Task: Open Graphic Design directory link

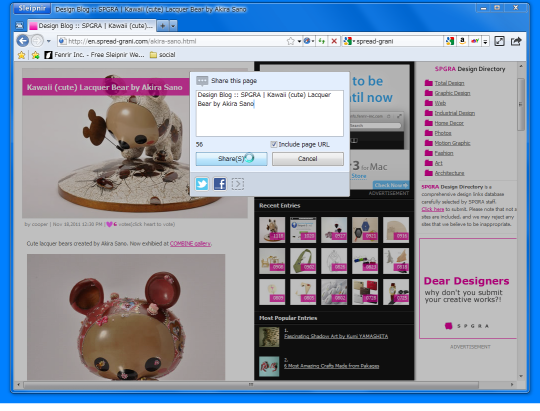Action: point(452,93)
